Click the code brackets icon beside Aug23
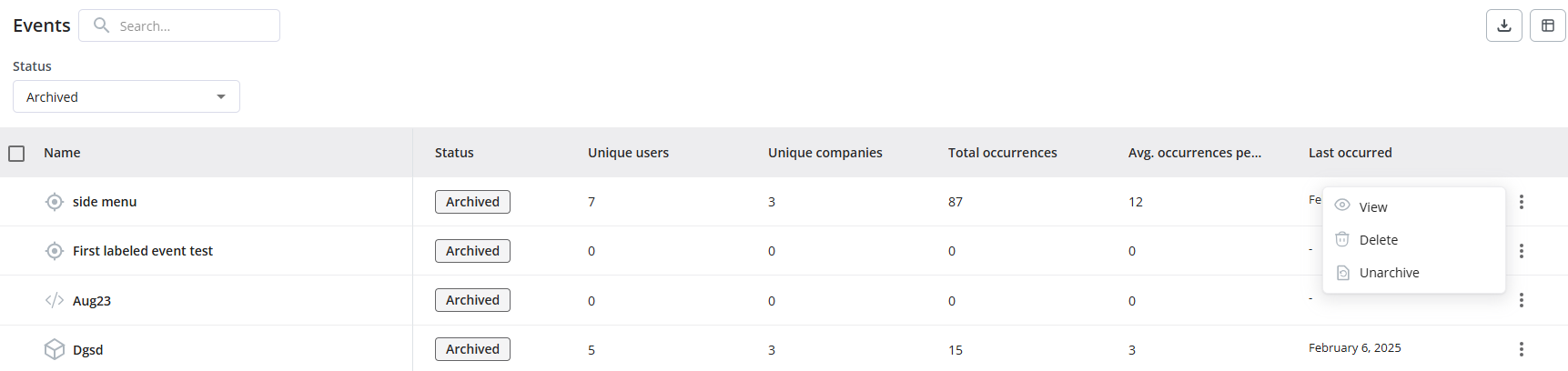 (55, 300)
